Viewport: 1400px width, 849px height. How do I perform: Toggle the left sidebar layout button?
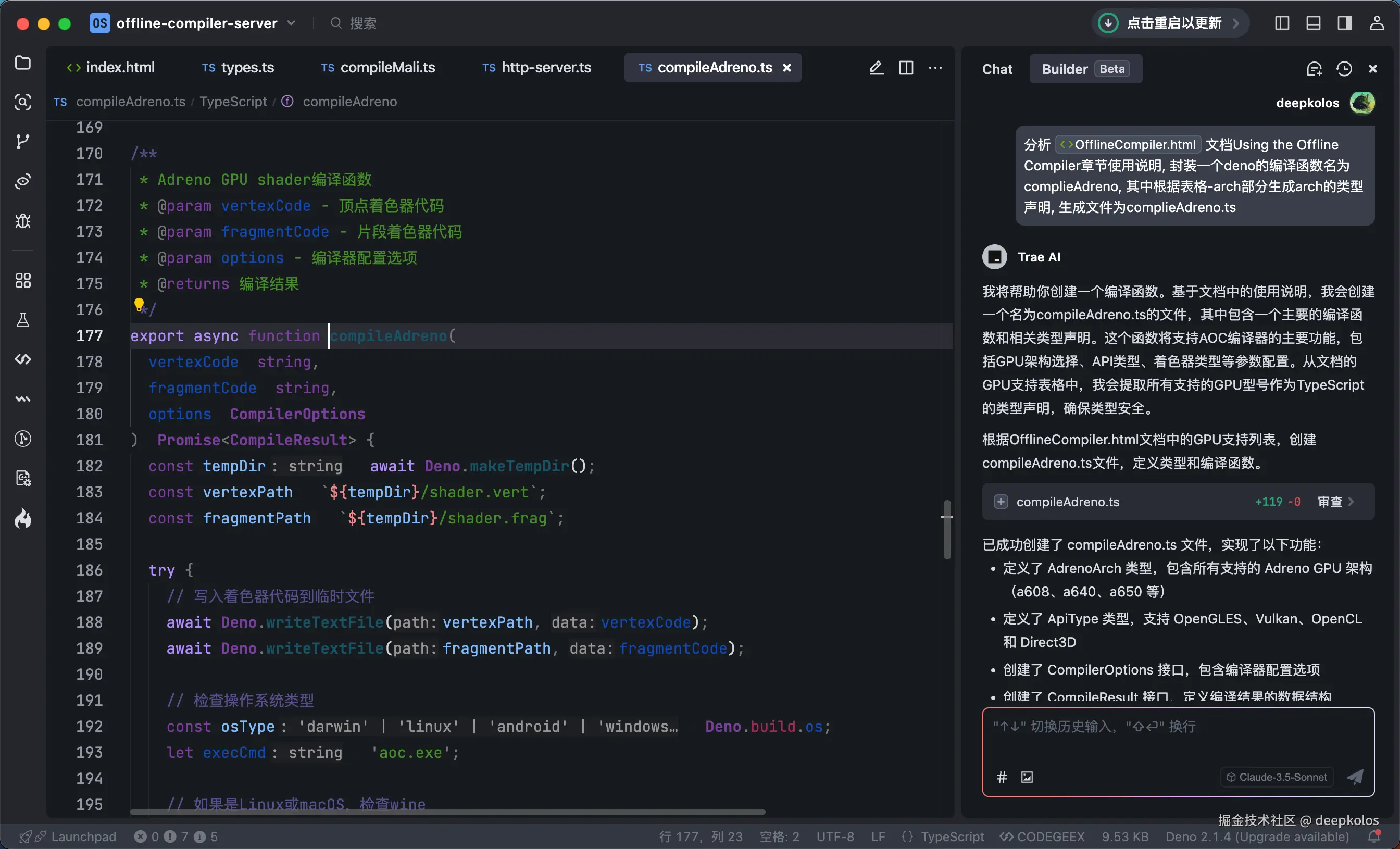1282,23
